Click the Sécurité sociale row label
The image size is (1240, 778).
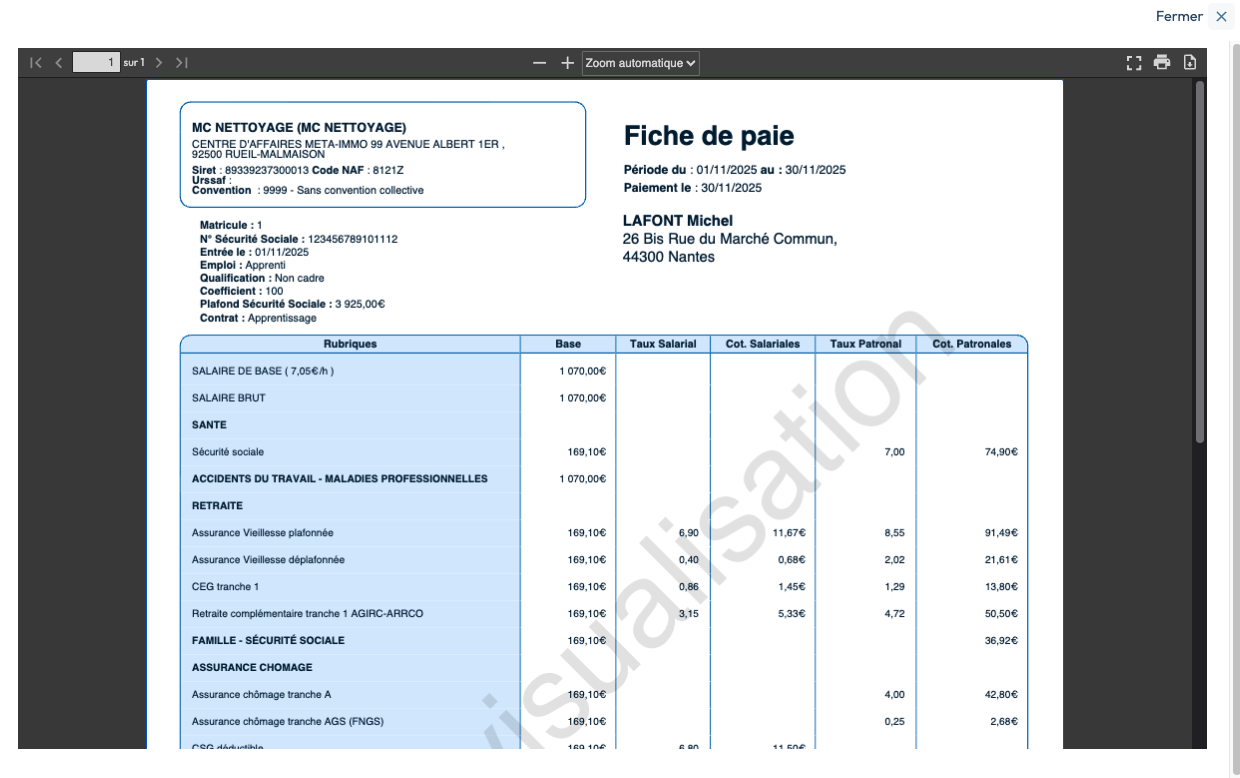tap(228, 452)
